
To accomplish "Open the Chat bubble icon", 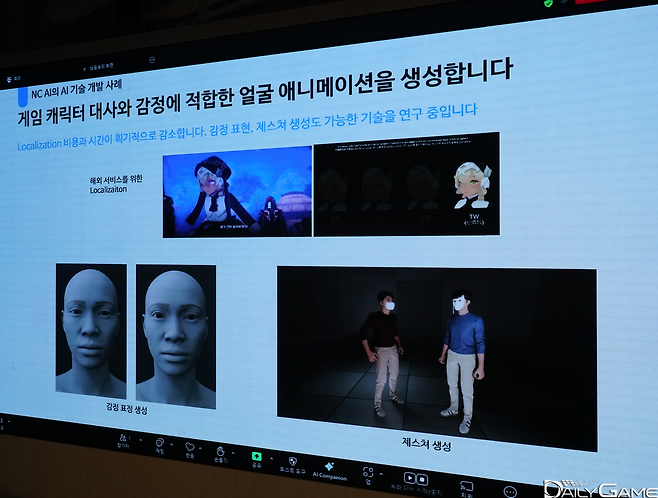I will click(x=160, y=443).
